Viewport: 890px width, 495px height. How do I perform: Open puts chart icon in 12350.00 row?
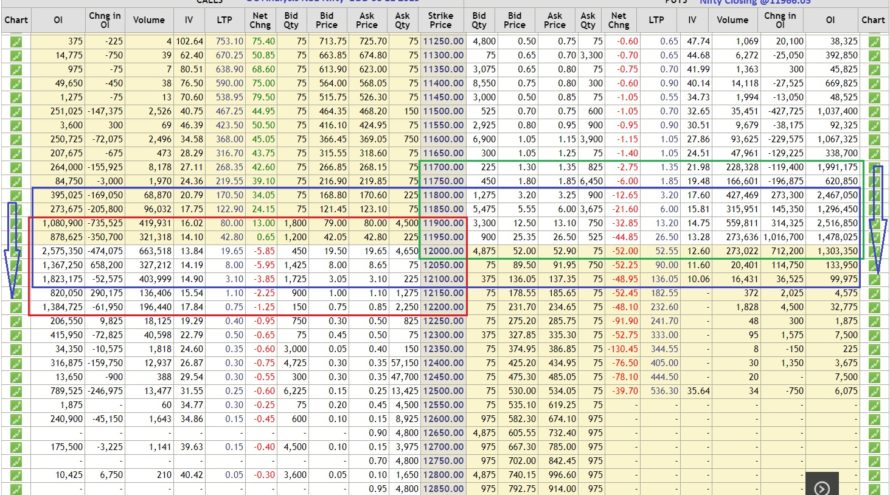(874, 349)
